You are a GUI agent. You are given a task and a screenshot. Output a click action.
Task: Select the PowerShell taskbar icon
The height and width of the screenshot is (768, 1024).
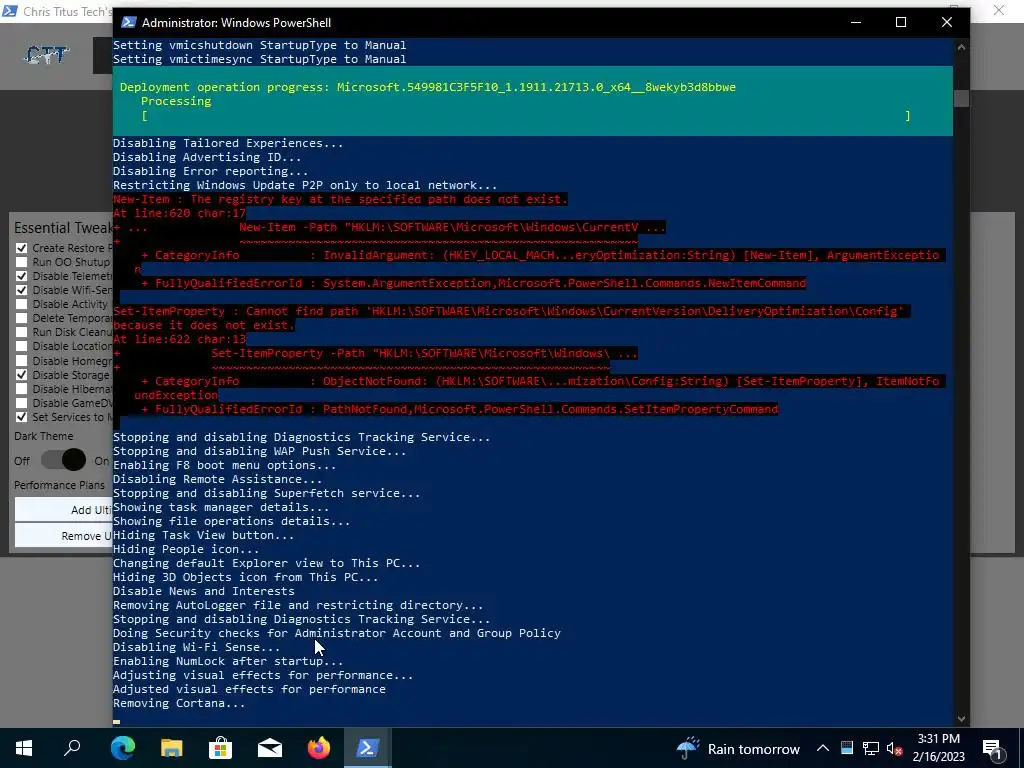(367, 748)
